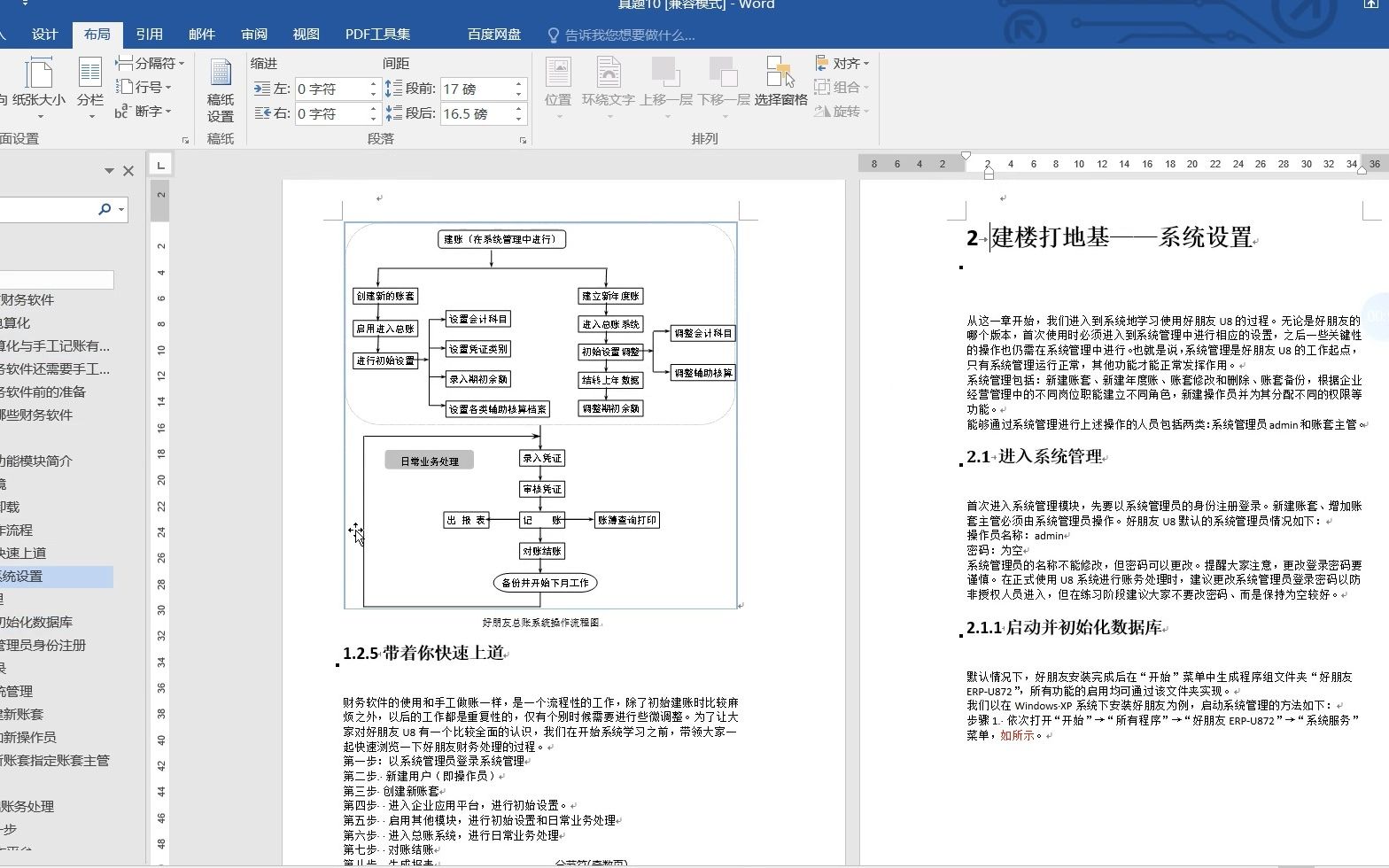Image resolution: width=1389 pixels, height=868 pixels.
Task: Open the 邮件 tab
Action: [202, 35]
